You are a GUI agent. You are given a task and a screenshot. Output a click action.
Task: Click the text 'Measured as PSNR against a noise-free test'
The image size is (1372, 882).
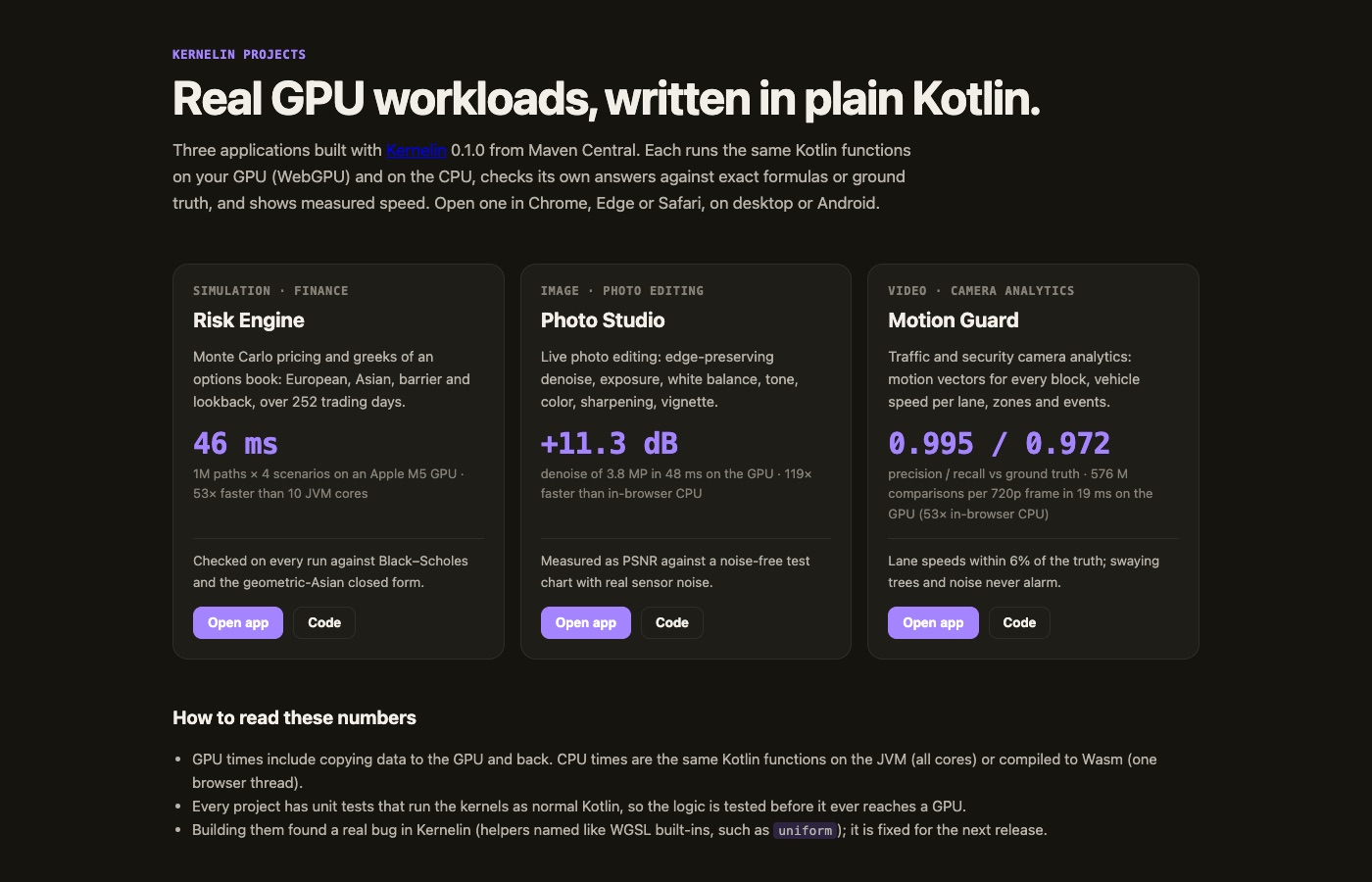click(x=675, y=561)
